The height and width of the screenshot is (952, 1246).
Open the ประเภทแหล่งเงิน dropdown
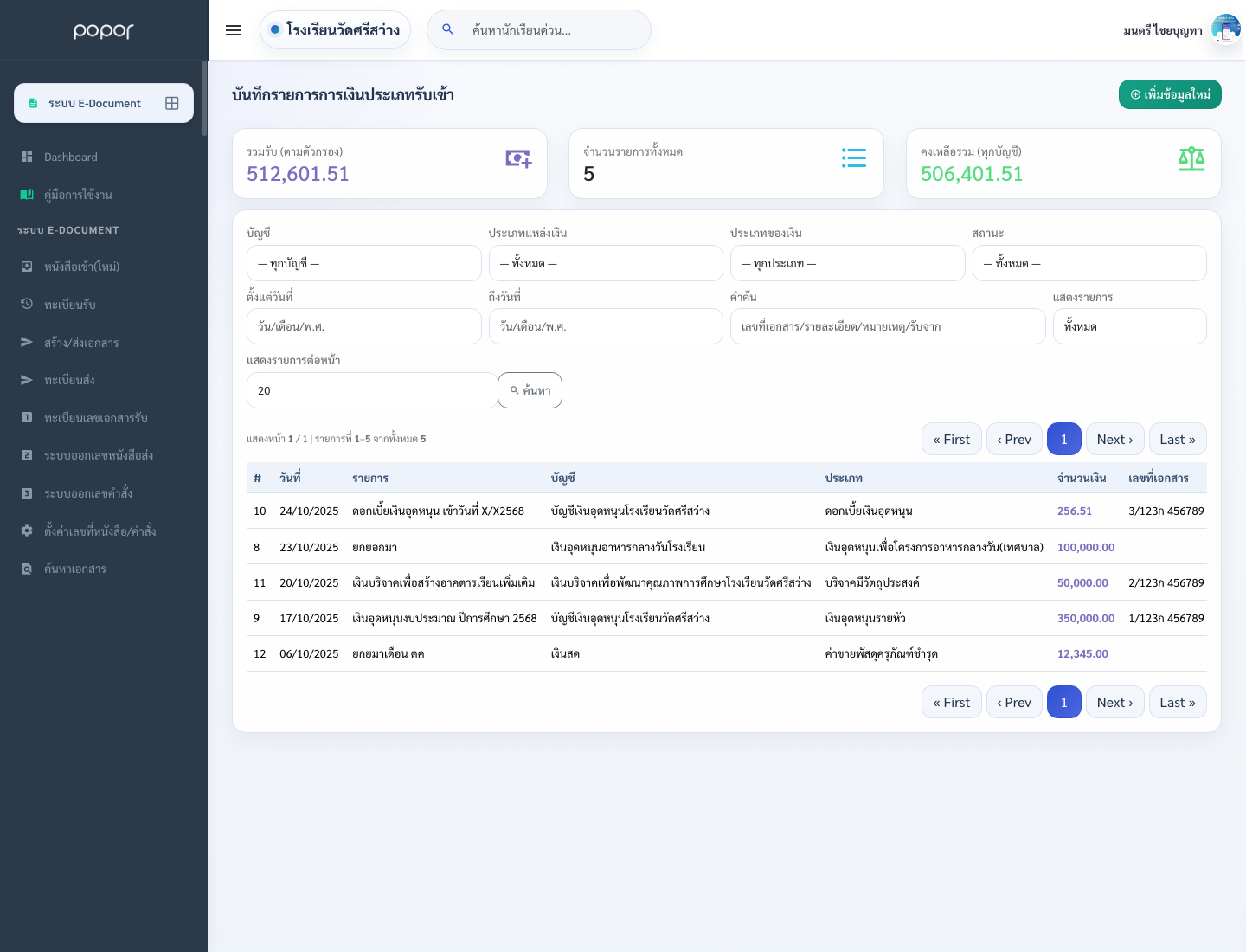[606, 263]
